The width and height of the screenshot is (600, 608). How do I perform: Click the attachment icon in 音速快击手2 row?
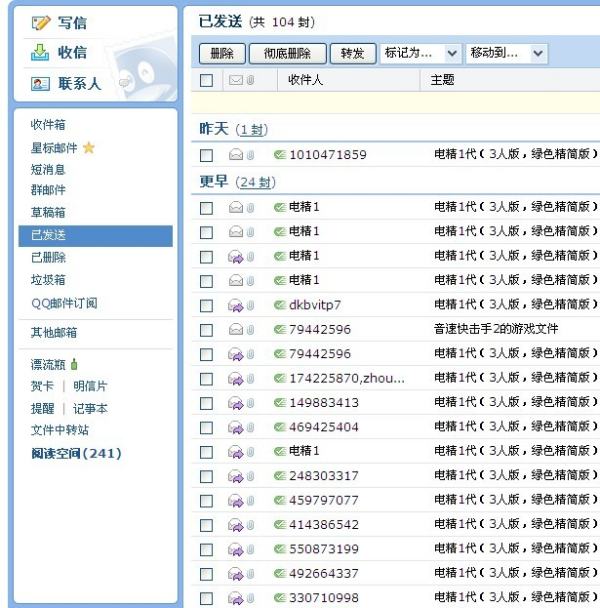251,329
